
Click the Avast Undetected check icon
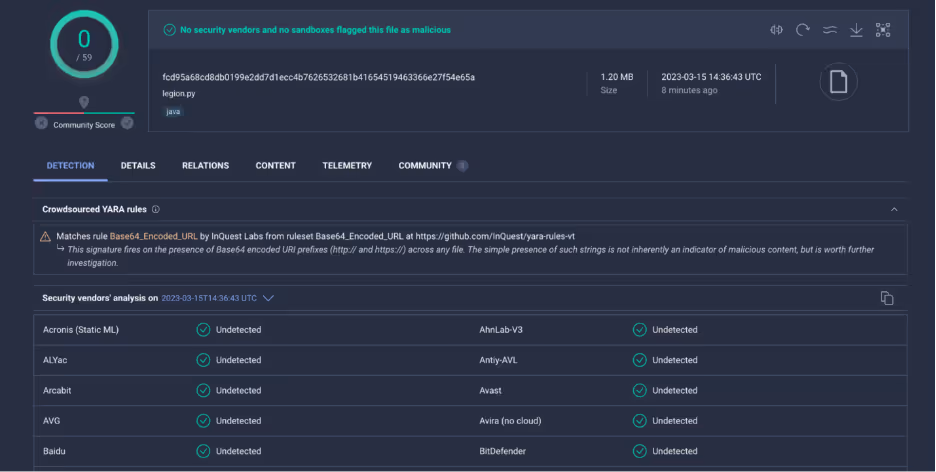pyautogui.click(x=640, y=391)
